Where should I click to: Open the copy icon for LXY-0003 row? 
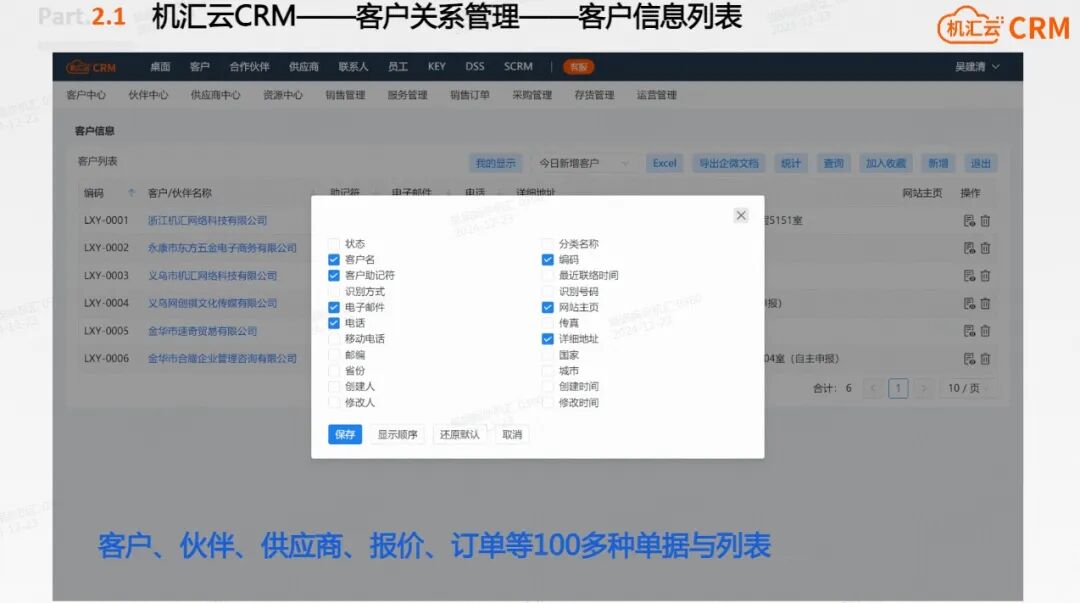pyautogui.click(x=969, y=275)
